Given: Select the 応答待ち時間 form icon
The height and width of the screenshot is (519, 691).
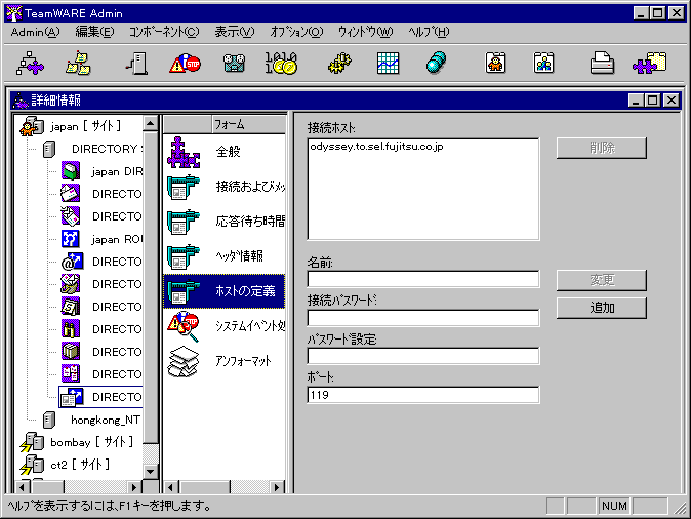Looking at the screenshot, I should tap(183, 222).
